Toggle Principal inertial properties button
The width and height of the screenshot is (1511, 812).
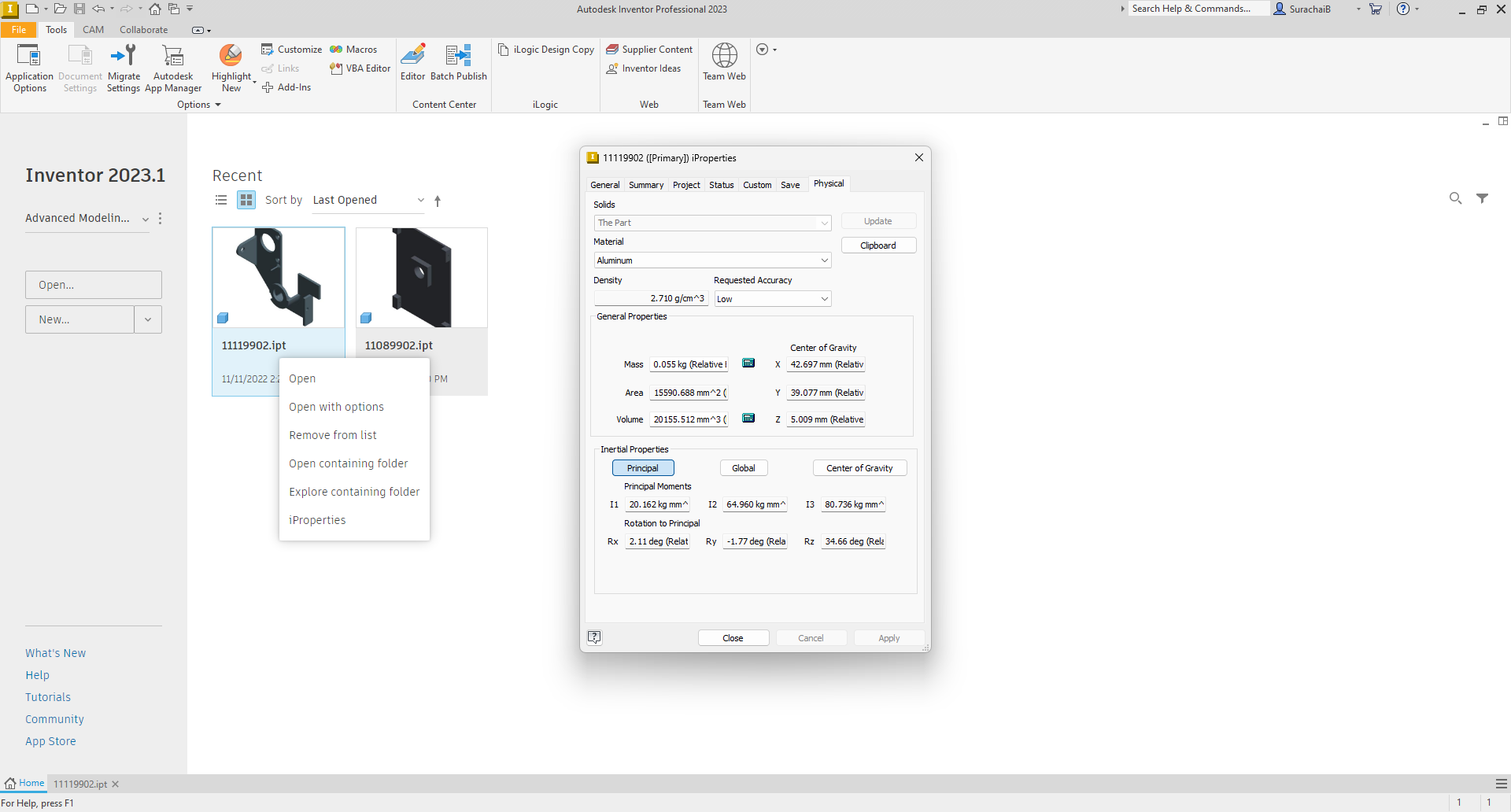tap(643, 468)
